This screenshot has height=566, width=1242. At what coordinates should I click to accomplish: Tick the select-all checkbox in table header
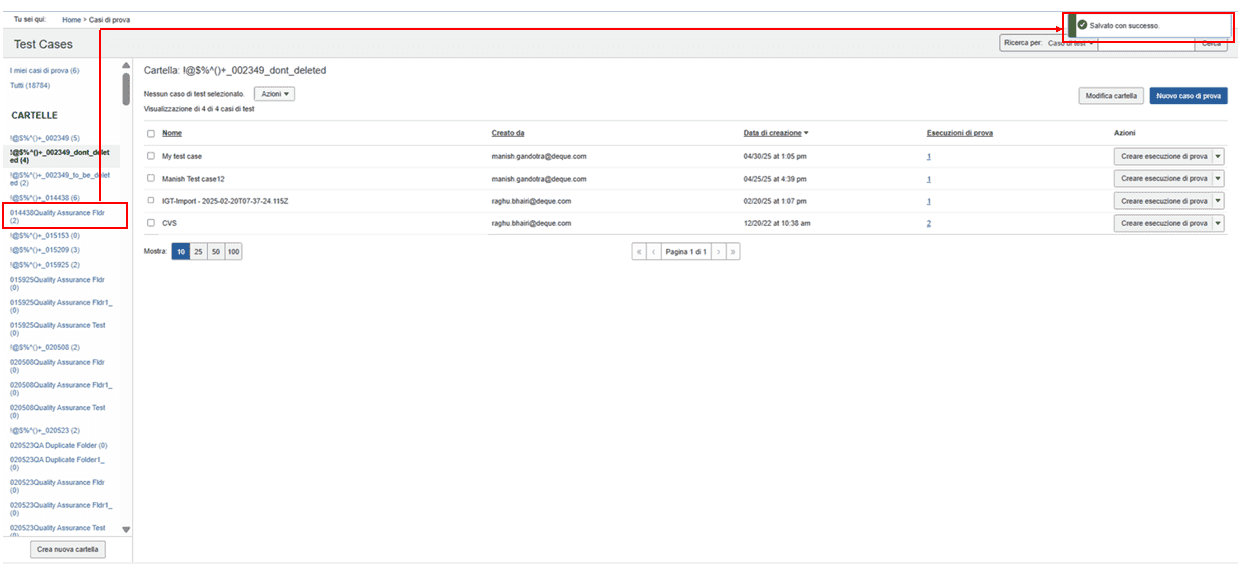(151, 133)
